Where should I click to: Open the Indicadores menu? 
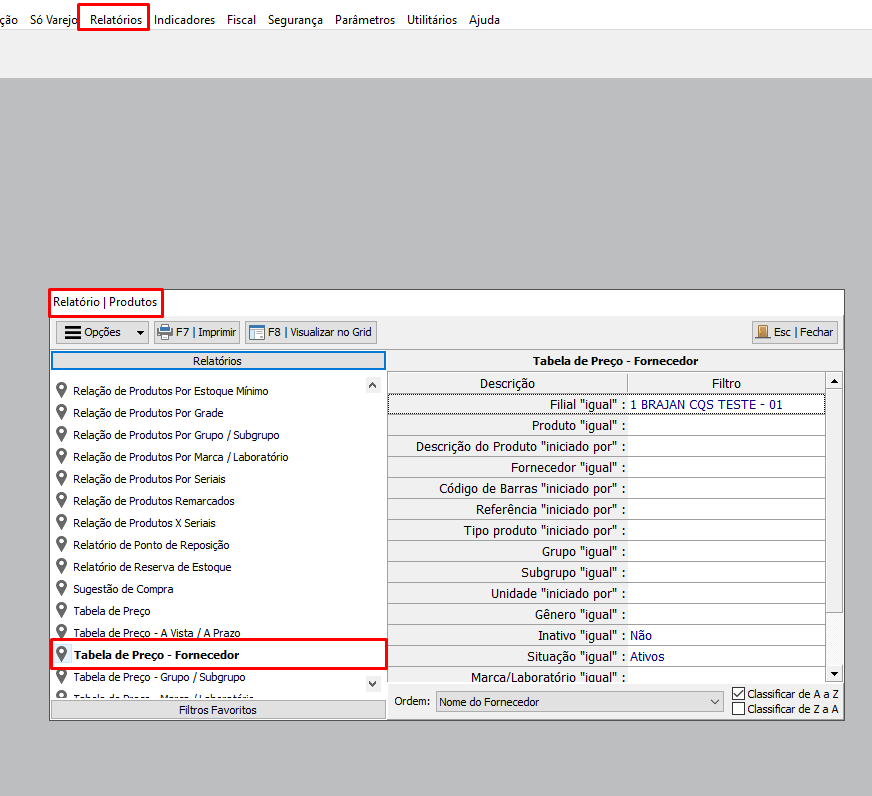click(x=184, y=19)
